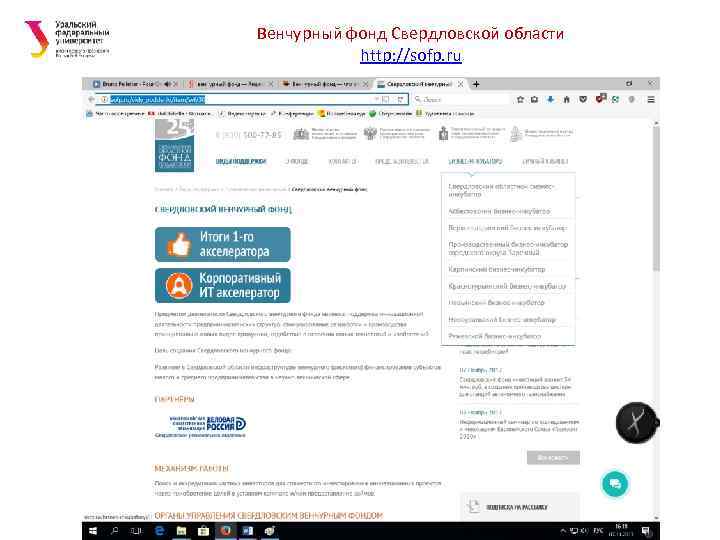The image size is (720, 540).
Task: Click the orange person icon on Корпоративный banner
Action: [179, 285]
